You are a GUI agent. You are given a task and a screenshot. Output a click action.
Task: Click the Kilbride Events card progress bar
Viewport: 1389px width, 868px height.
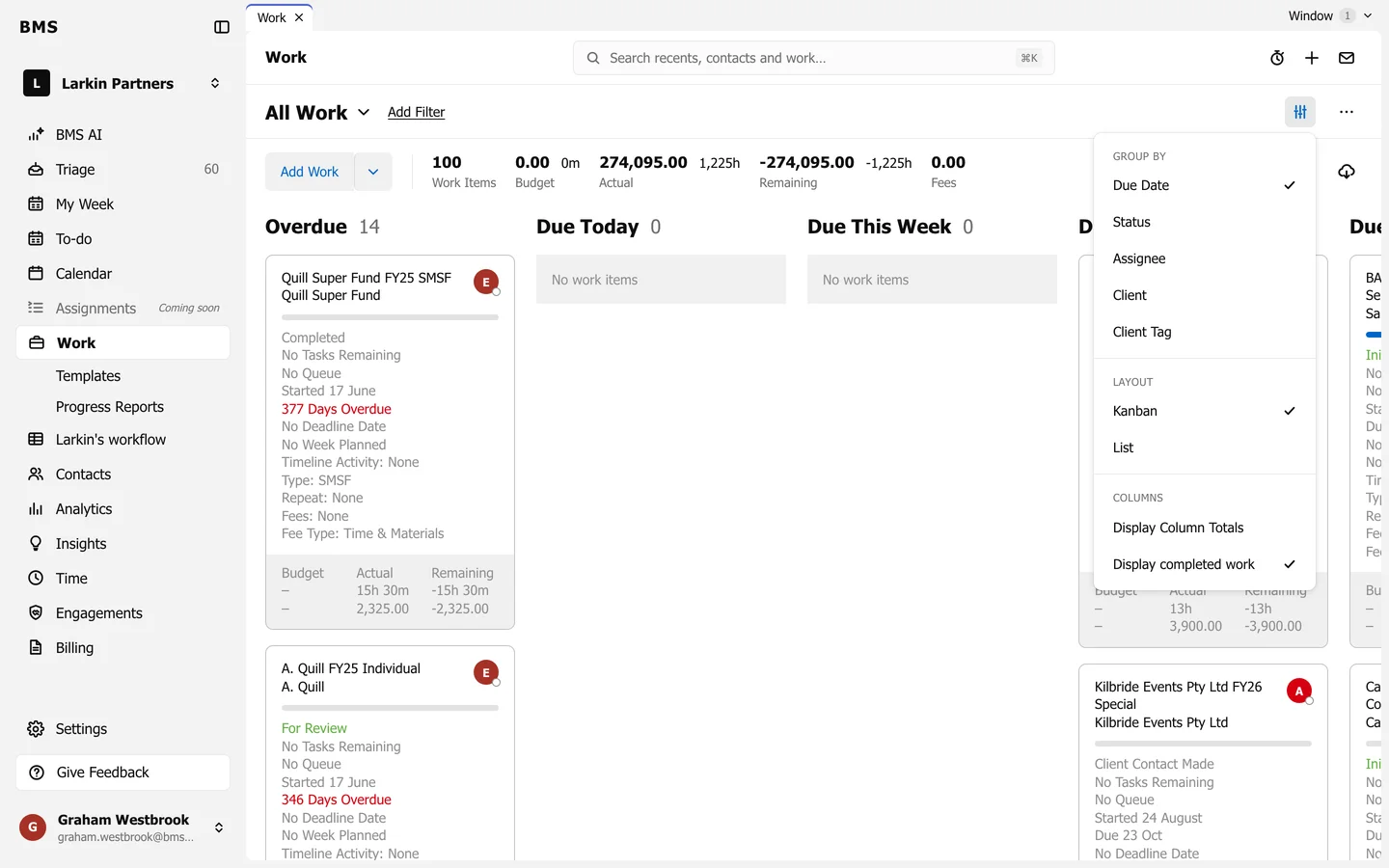(x=1203, y=744)
